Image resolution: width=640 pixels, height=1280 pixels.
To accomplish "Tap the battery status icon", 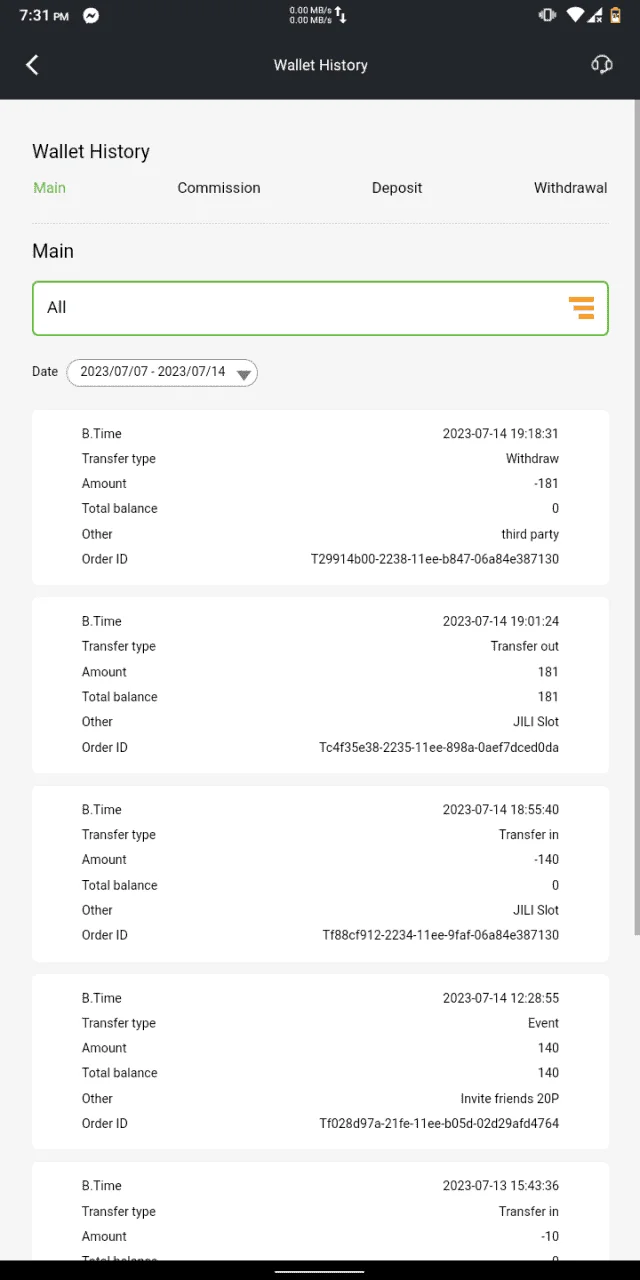I will (x=616, y=16).
